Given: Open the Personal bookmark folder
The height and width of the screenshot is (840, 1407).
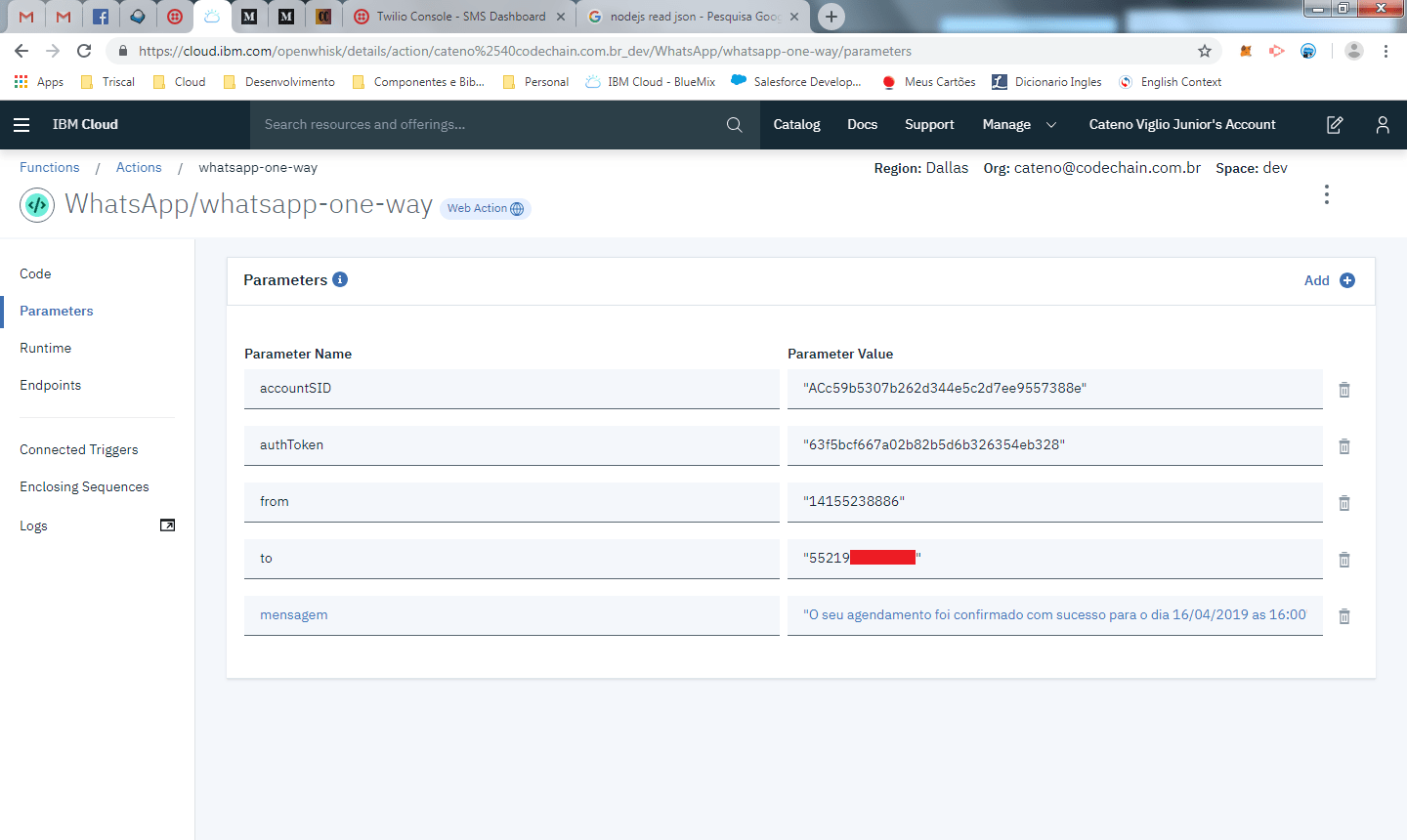Looking at the screenshot, I should [x=535, y=82].
